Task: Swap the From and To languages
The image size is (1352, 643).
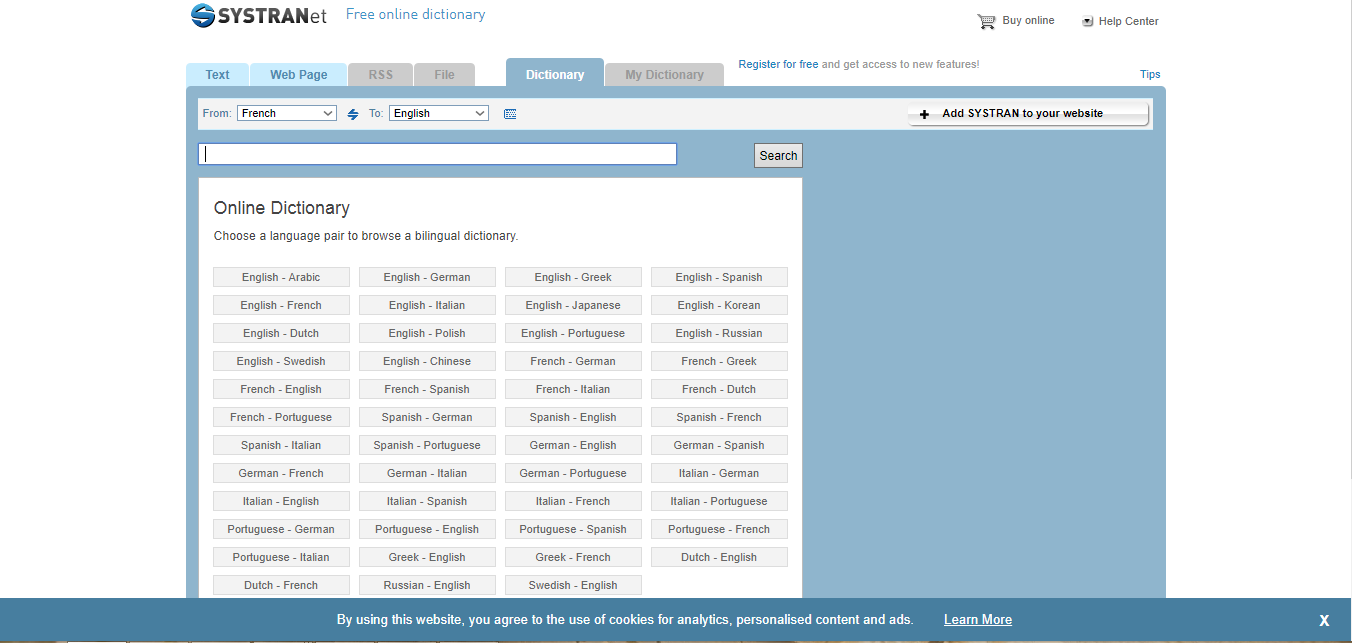Action: click(353, 114)
